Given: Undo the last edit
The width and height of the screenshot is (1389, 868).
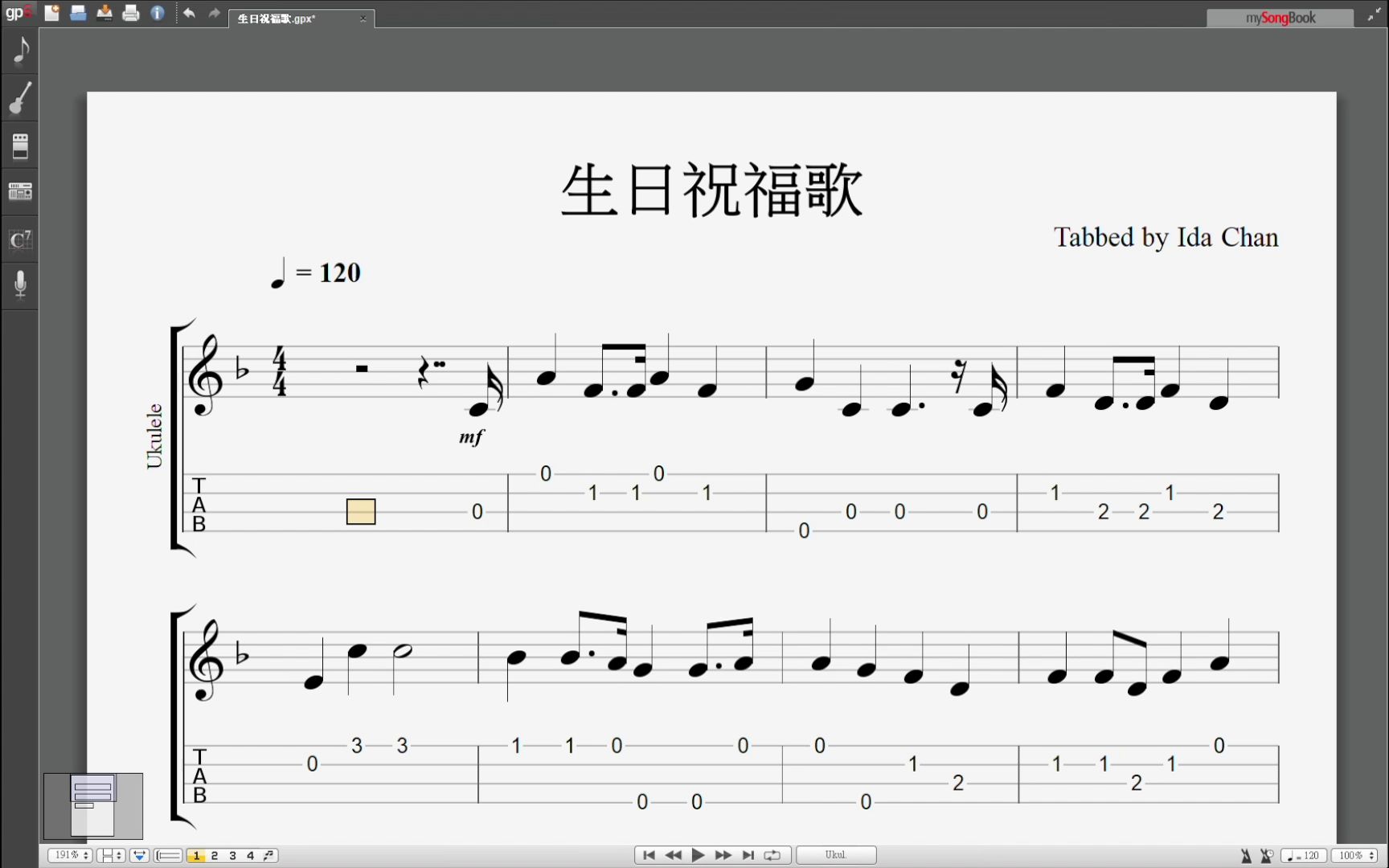Looking at the screenshot, I should (189, 13).
